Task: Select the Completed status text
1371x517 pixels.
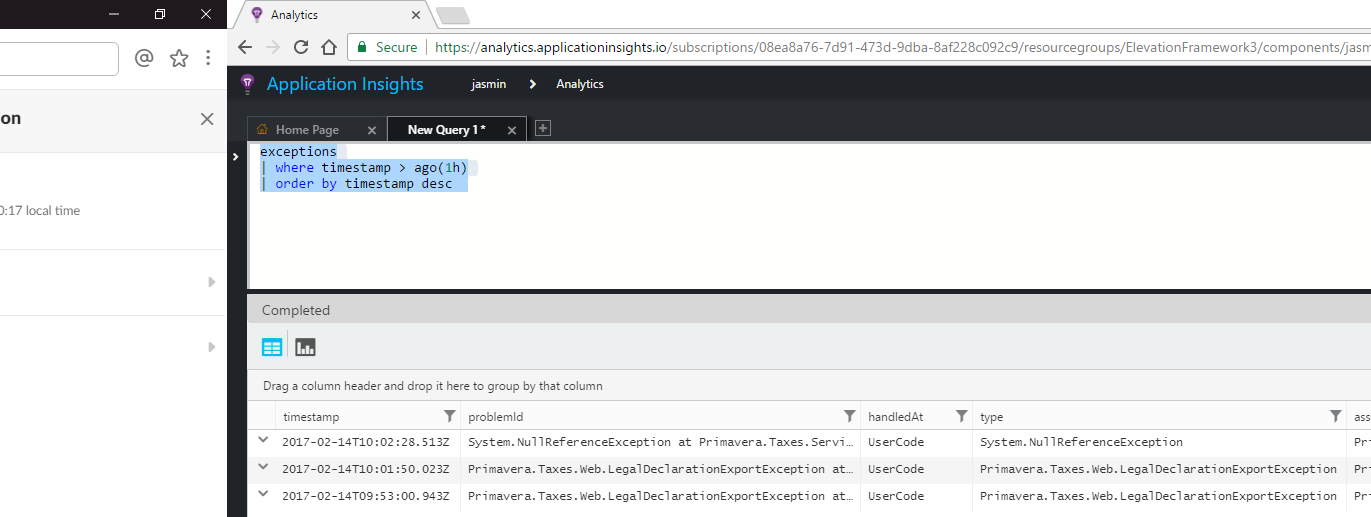Action: click(x=296, y=310)
